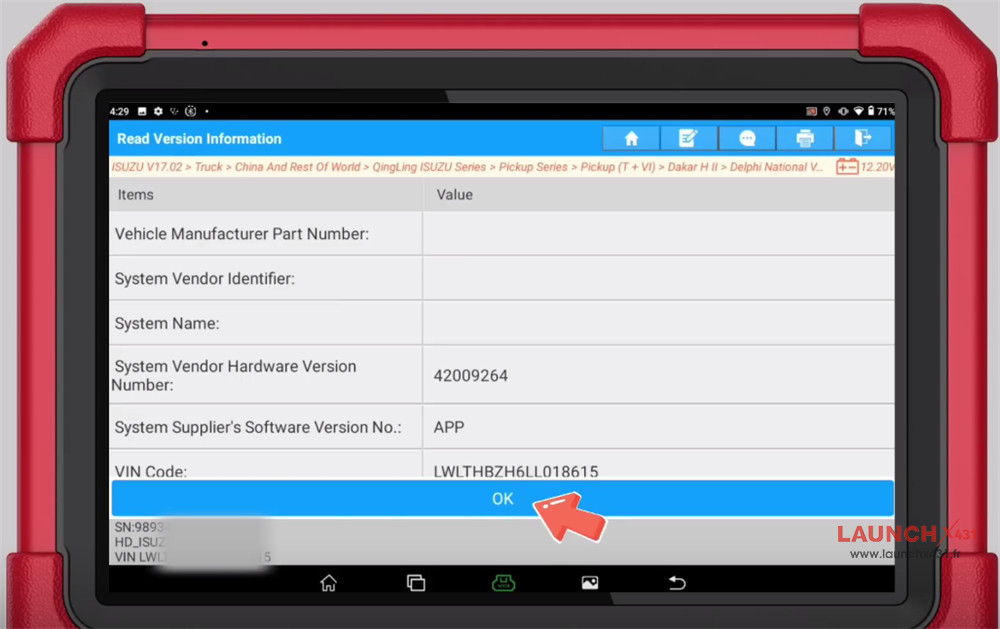1000x629 pixels.
Task: Open the recent apps navigation icon
Action: pyautogui.click(x=416, y=582)
